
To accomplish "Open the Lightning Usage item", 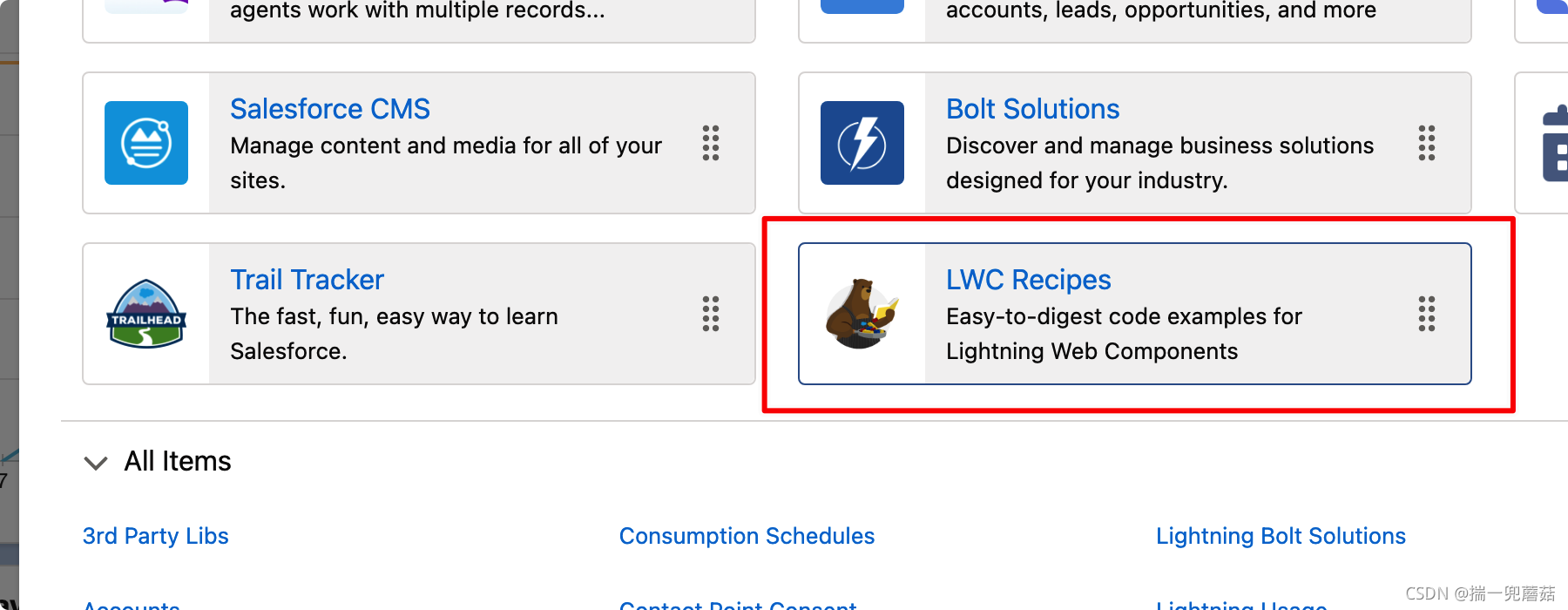I will point(1239,604).
